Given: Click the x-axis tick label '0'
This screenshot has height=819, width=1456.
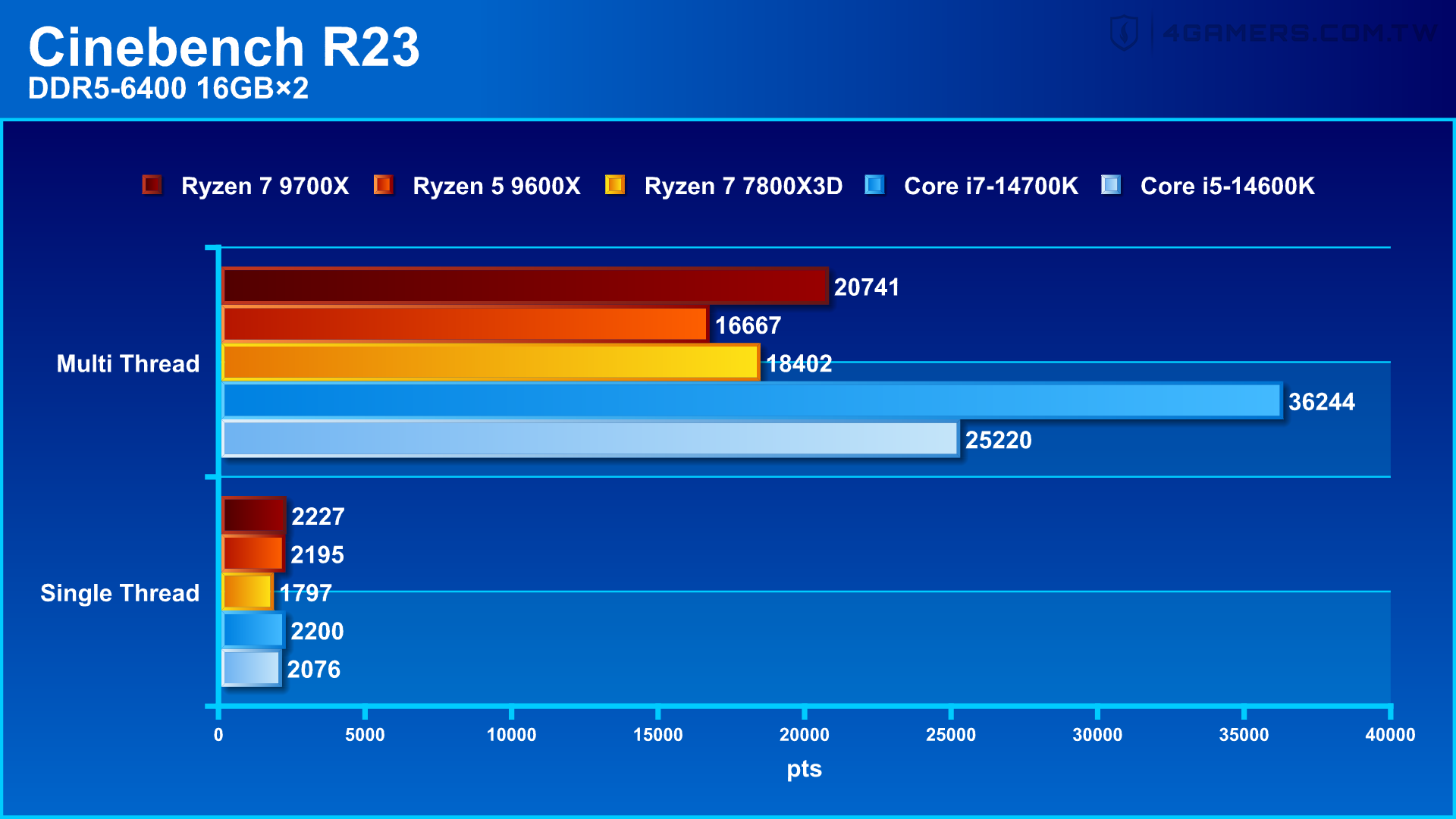Looking at the screenshot, I should click(x=218, y=735).
